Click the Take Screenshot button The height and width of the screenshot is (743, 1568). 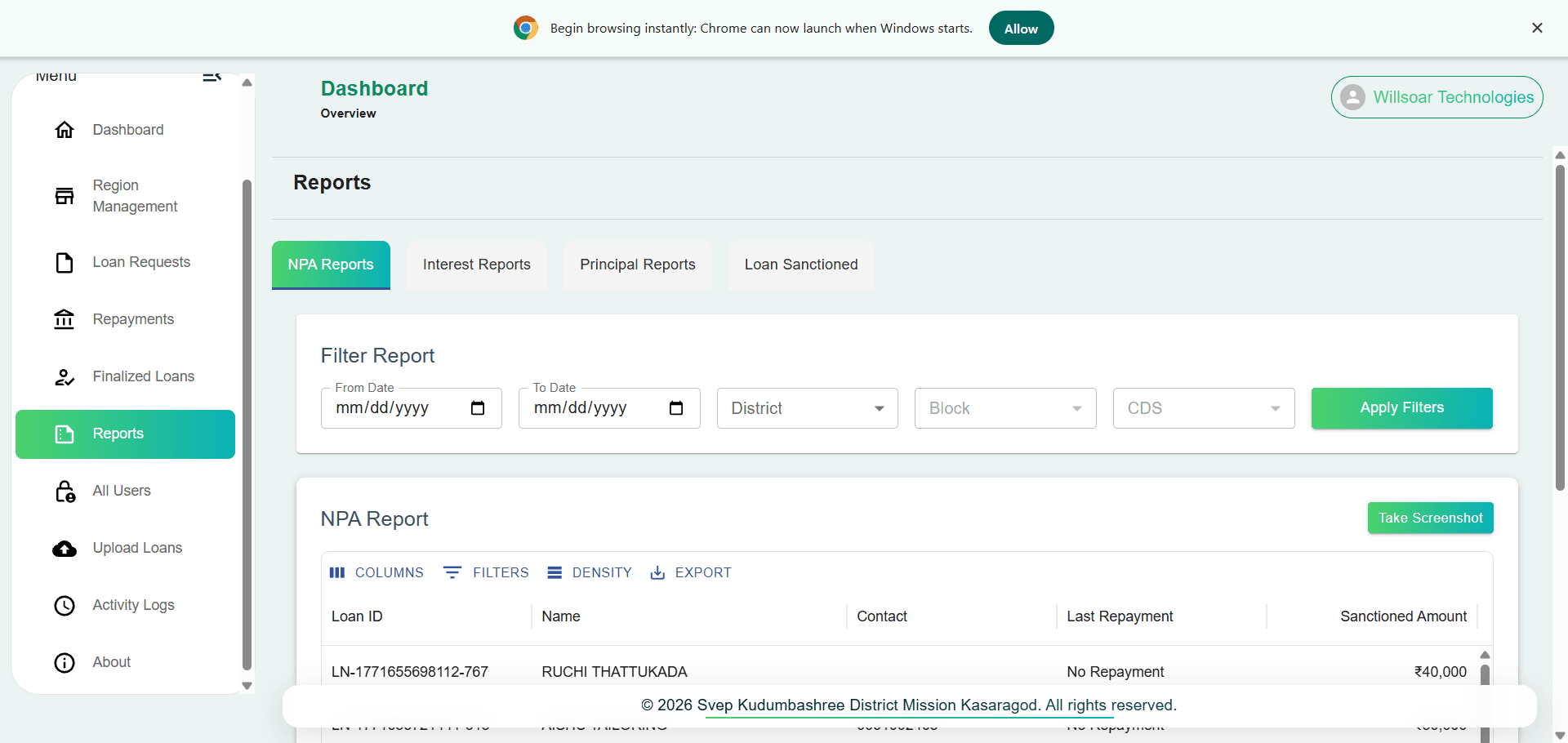point(1431,518)
